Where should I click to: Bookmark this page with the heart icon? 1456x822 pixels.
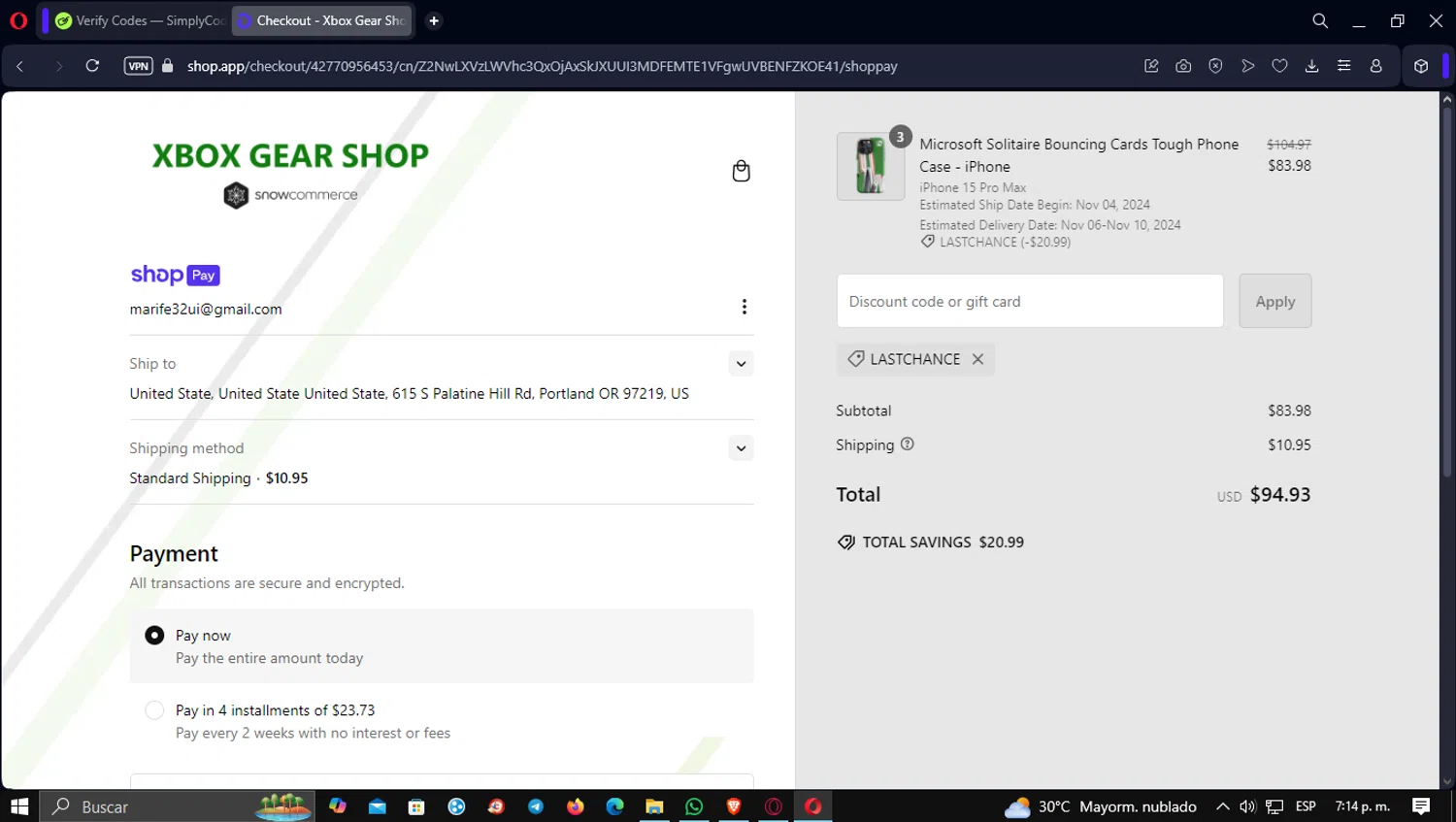pos(1280,66)
